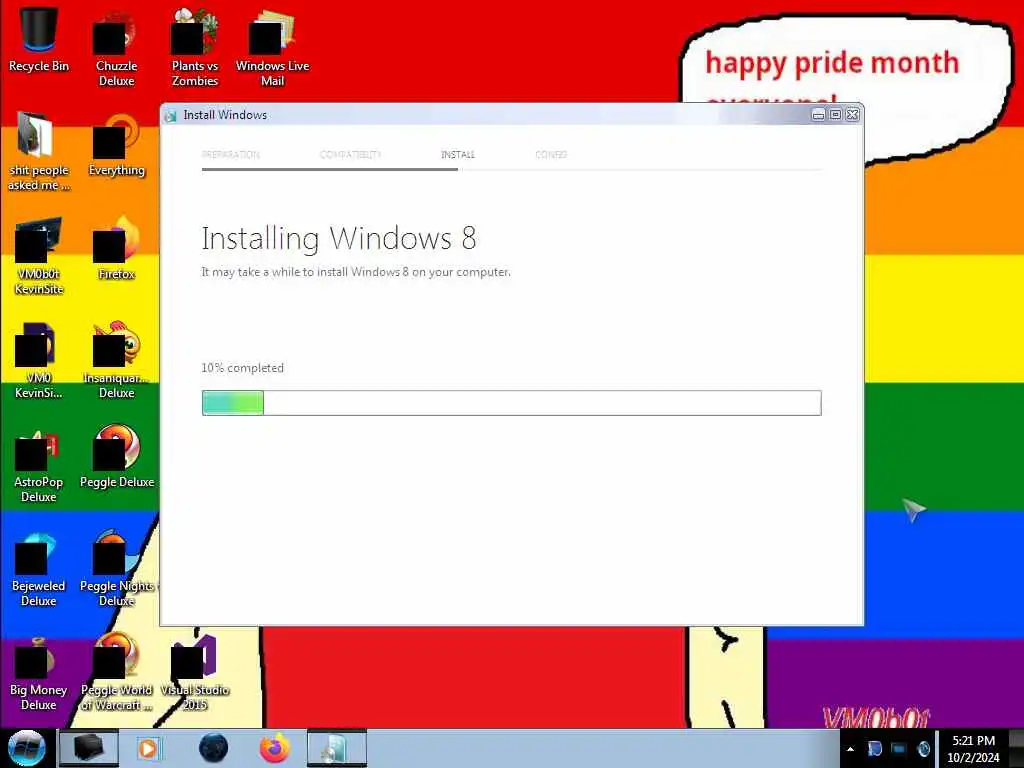Click the step progress line under tabs
Viewport: 1024px width, 768px height.
(512, 170)
